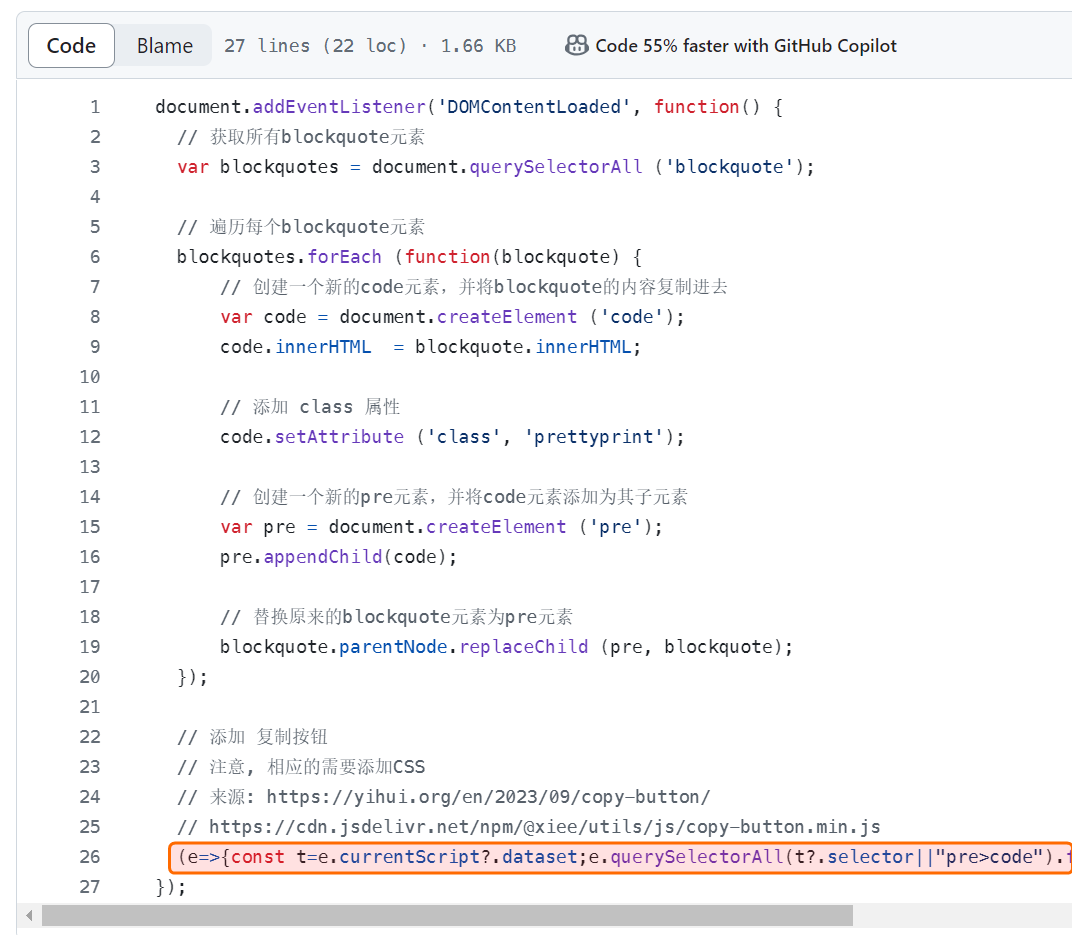Click the appendChild symbol on line 16

[x=322, y=557]
